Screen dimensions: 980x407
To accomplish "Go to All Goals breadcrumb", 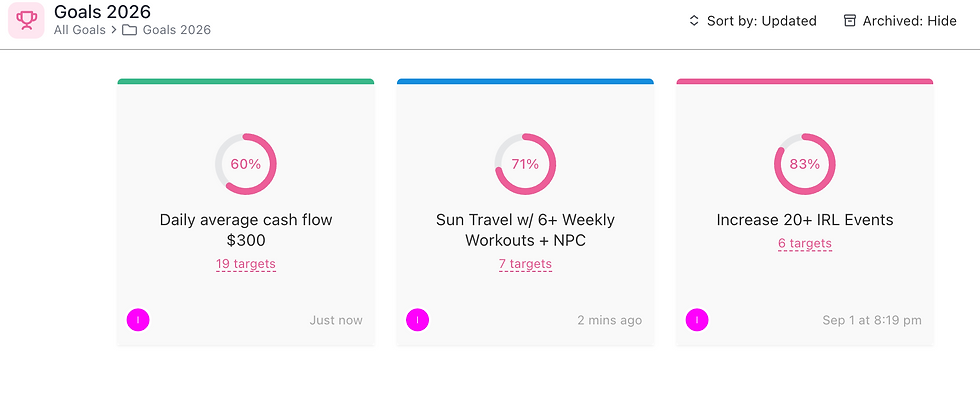I will [80, 30].
